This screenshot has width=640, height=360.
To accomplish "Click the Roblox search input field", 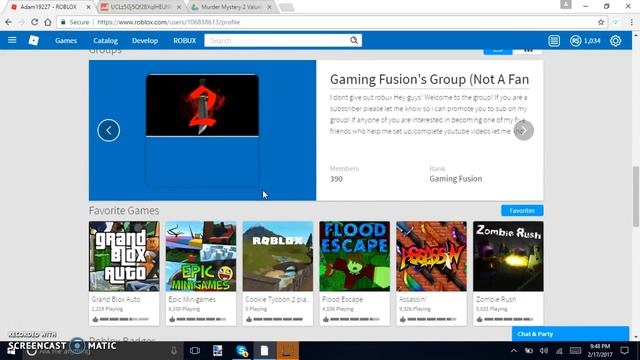I will [x=277, y=40].
